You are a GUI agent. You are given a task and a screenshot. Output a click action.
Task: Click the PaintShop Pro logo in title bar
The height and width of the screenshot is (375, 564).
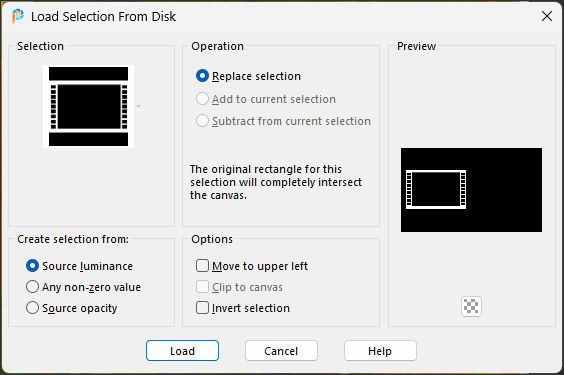(17, 16)
